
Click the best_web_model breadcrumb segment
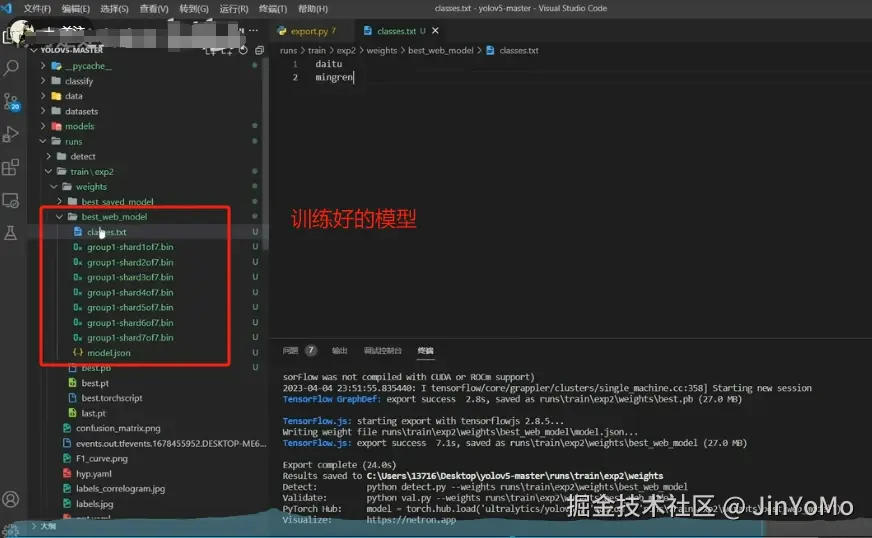click(440, 50)
